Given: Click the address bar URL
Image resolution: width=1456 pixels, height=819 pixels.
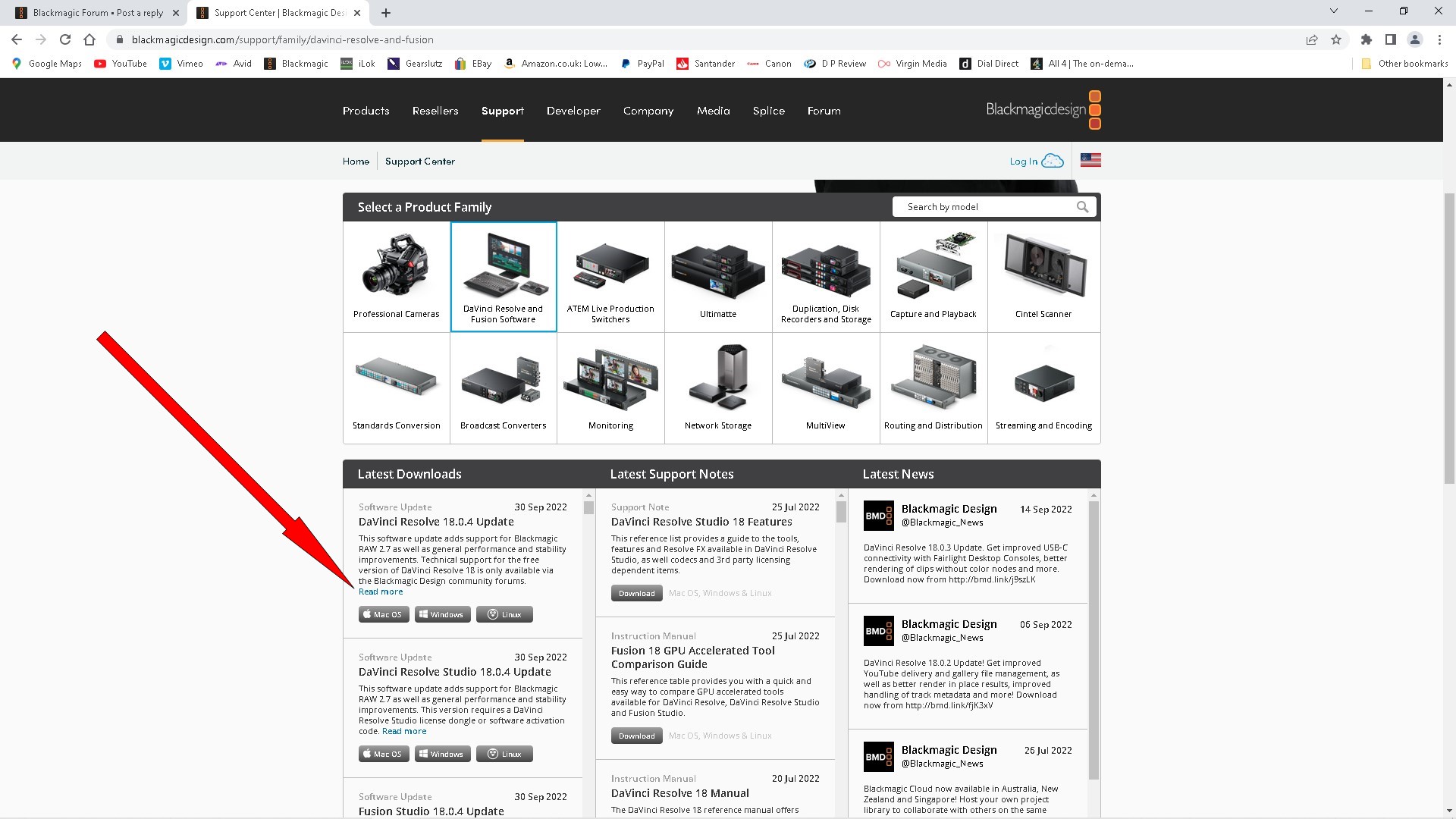Looking at the screenshot, I should click(x=283, y=39).
